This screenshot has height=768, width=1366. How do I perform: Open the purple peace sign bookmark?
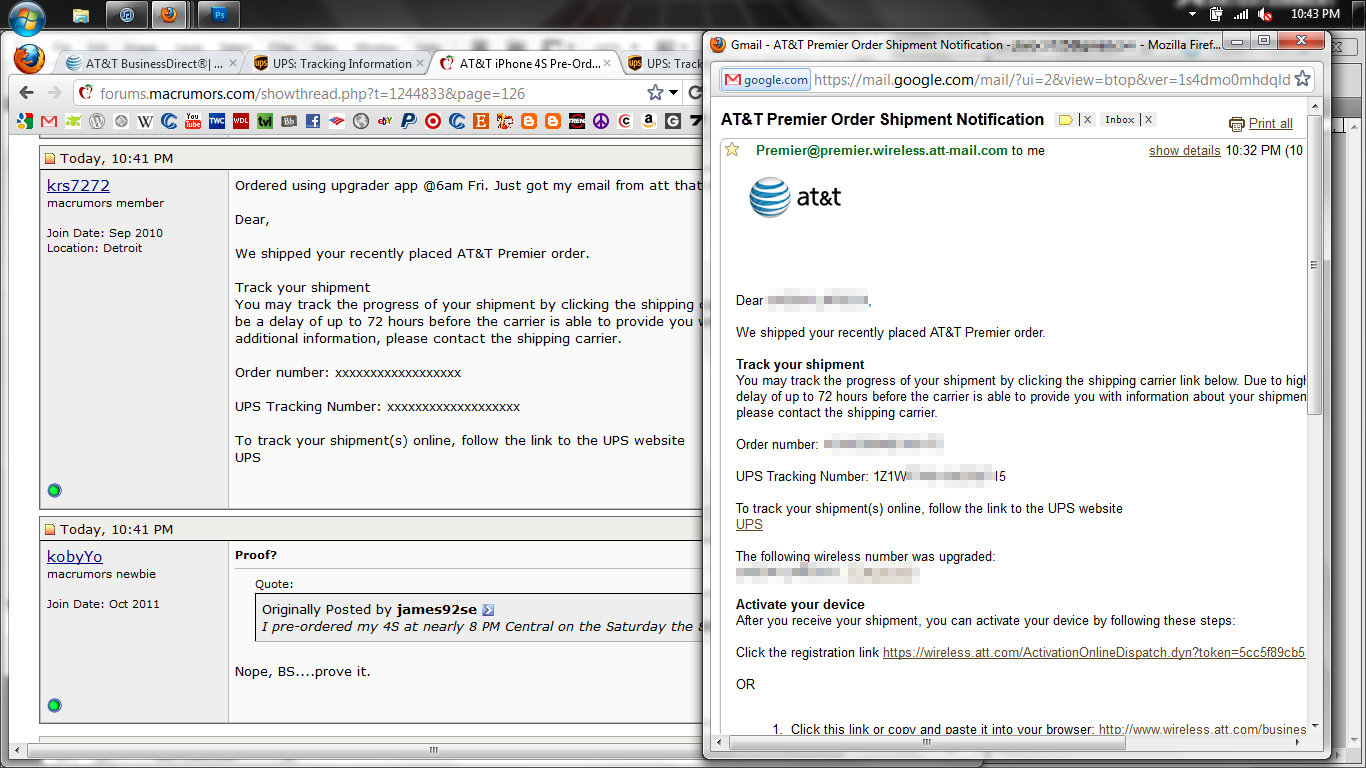(600, 121)
